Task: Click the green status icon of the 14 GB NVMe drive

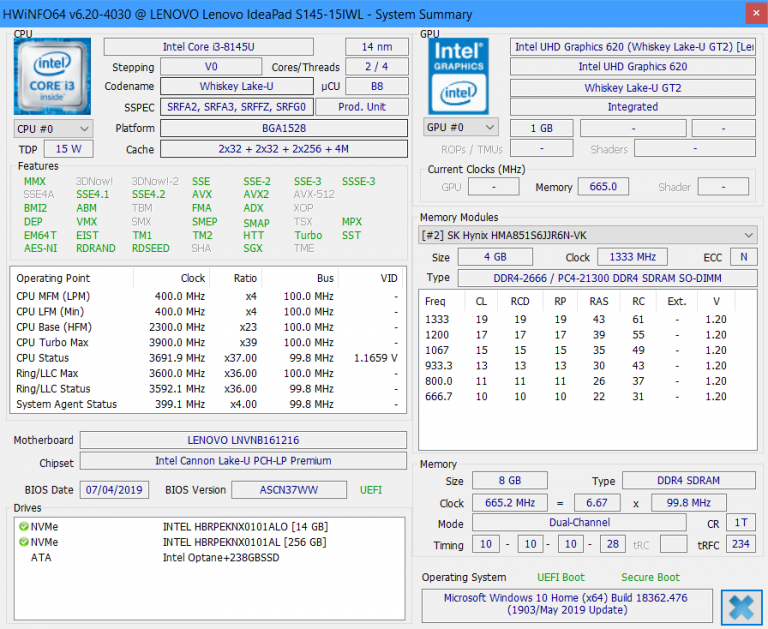Action: [x=23, y=526]
